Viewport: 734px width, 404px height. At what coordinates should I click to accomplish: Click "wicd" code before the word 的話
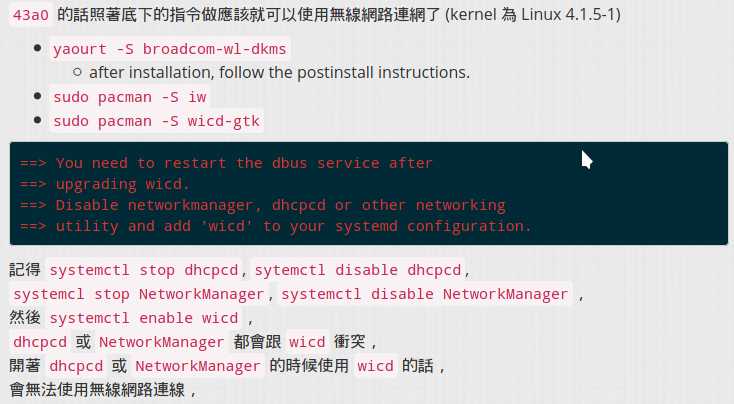pos(376,366)
